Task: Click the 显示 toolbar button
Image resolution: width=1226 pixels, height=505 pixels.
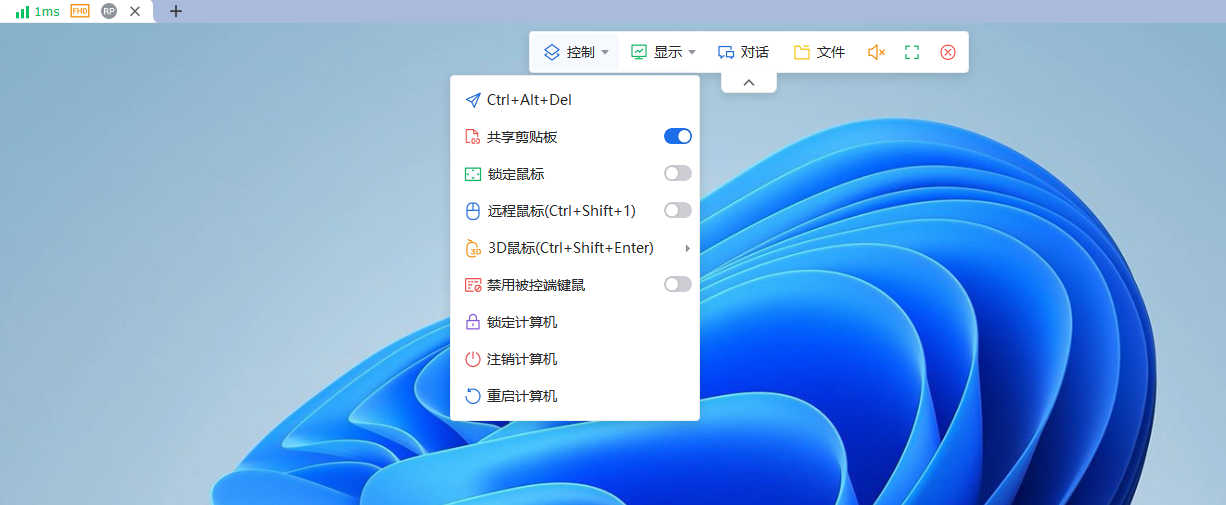Action: (663, 52)
